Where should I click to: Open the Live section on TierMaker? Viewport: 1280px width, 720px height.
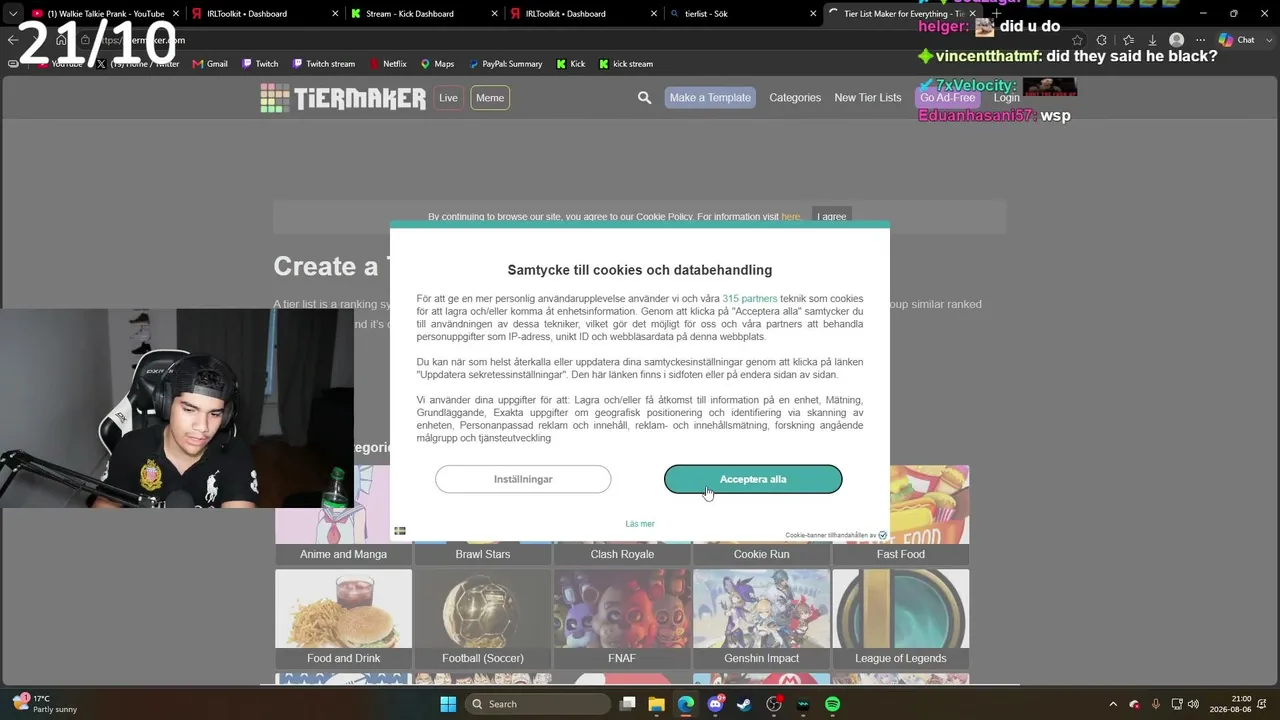coord(448,98)
